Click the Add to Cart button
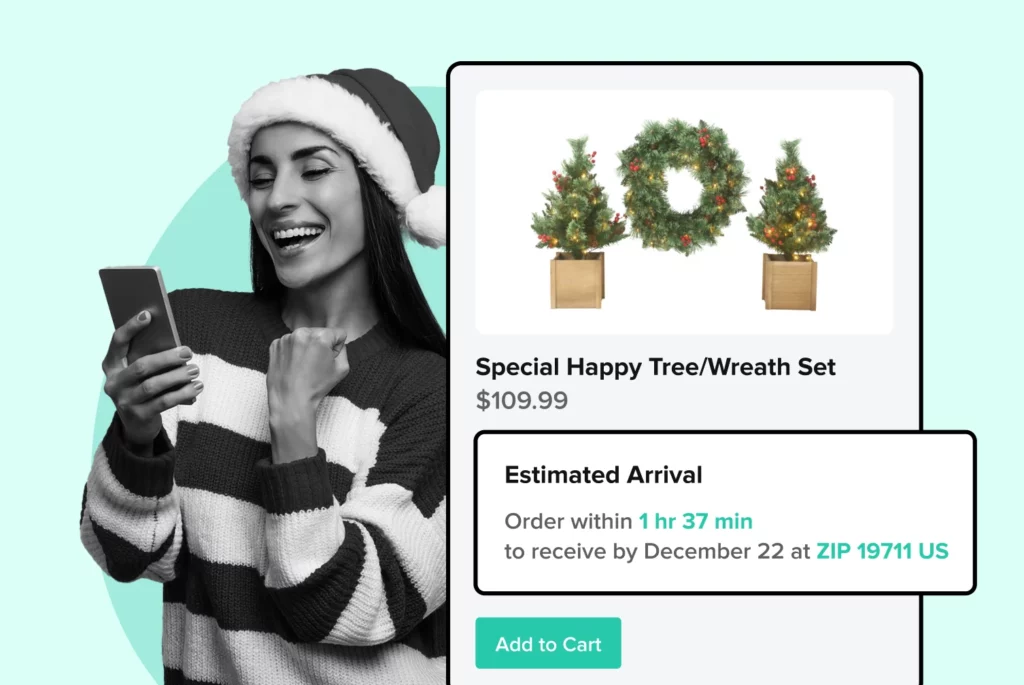Screen dimensions: 1024x685 pos(548,643)
